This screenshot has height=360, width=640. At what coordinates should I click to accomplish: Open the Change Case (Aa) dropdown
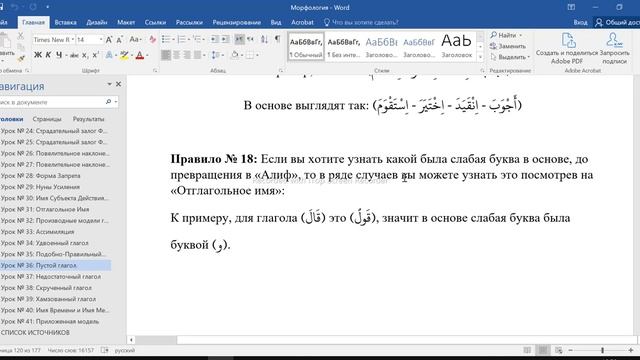tap(136, 40)
